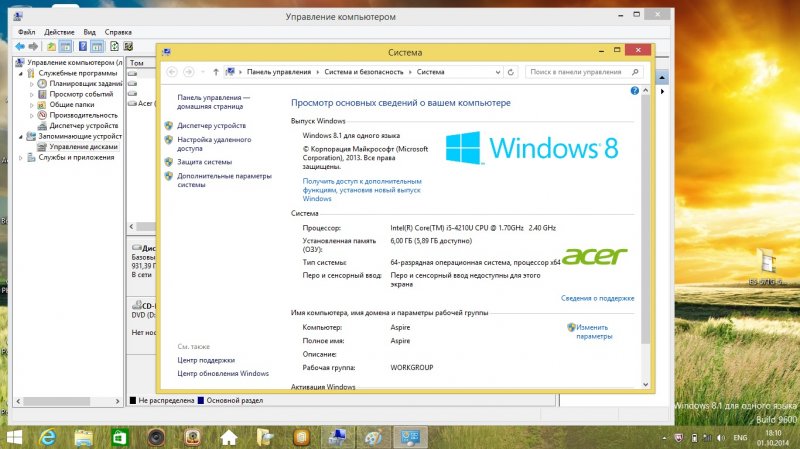Select Просмотр событий icon in tree
Screen dimensions: 800x449
42,94
